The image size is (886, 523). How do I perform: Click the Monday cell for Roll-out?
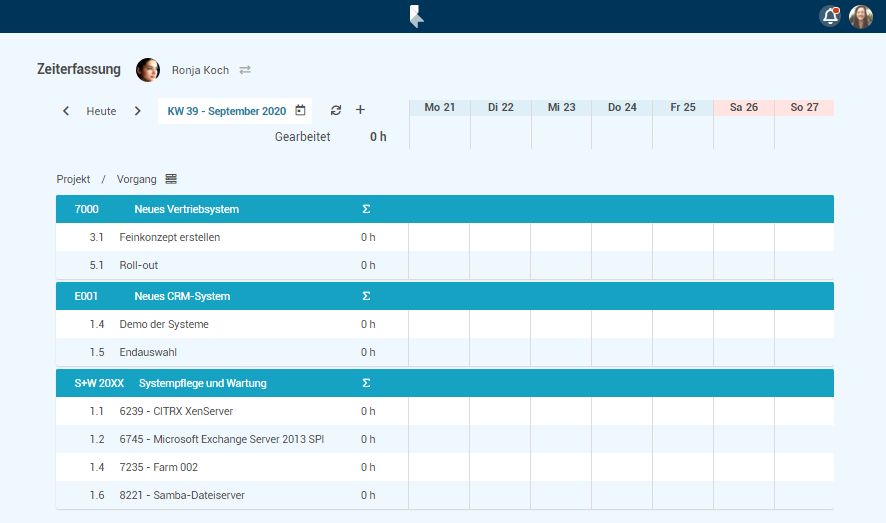tap(439, 265)
